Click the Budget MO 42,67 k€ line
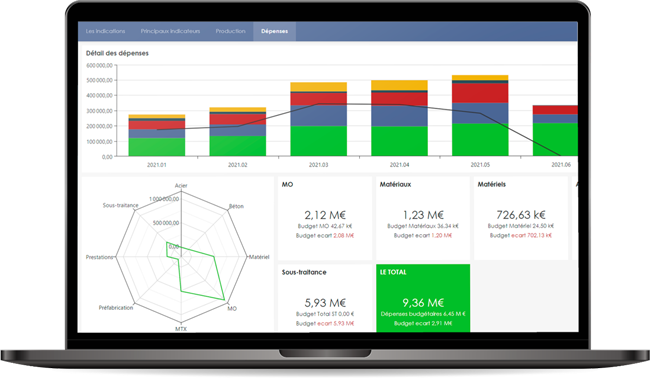650x378 pixels. tap(325, 226)
